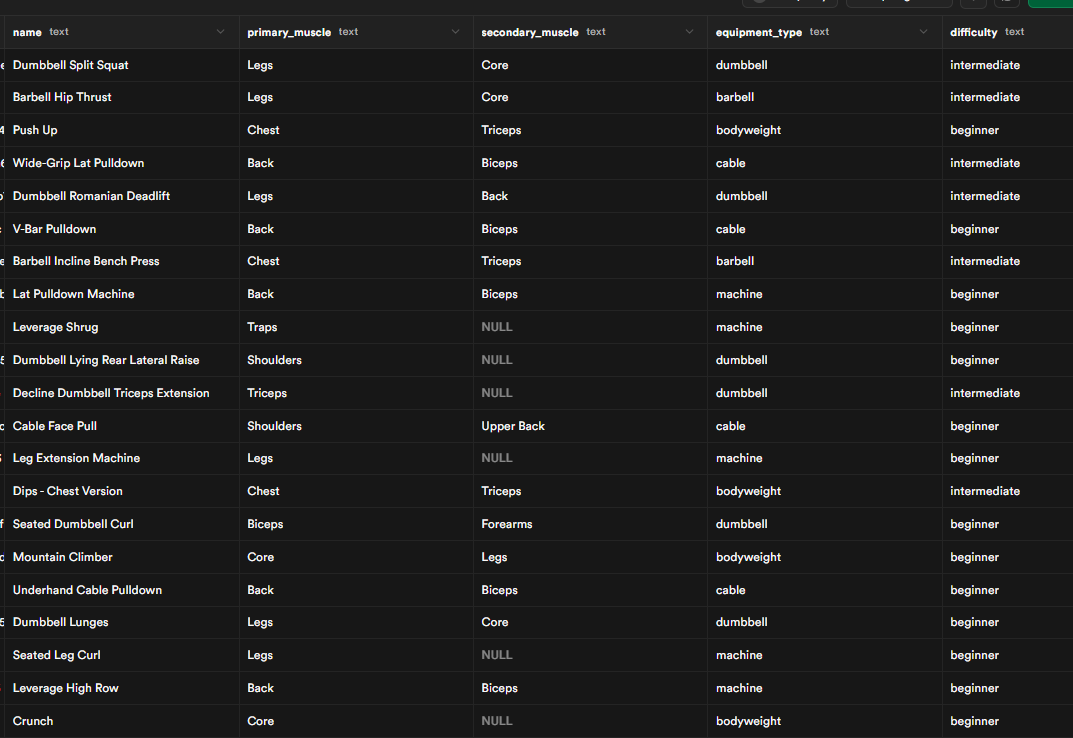Viewport: 1073px width, 738px height.
Task: Select NULL secondary muscle in Leg Extension Machine row
Action: [x=591, y=458]
